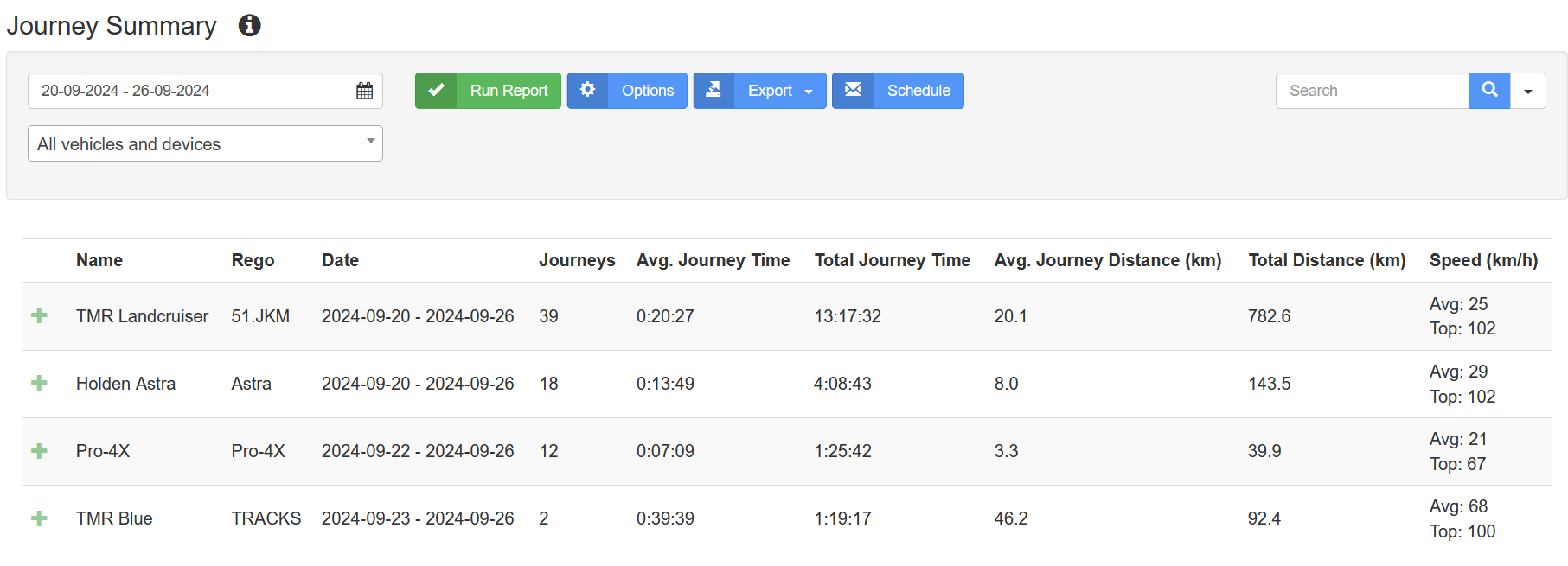Click the gear icon on Options
Image resolution: width=1568 pixels, height=566 pixels.
point(588,90)
